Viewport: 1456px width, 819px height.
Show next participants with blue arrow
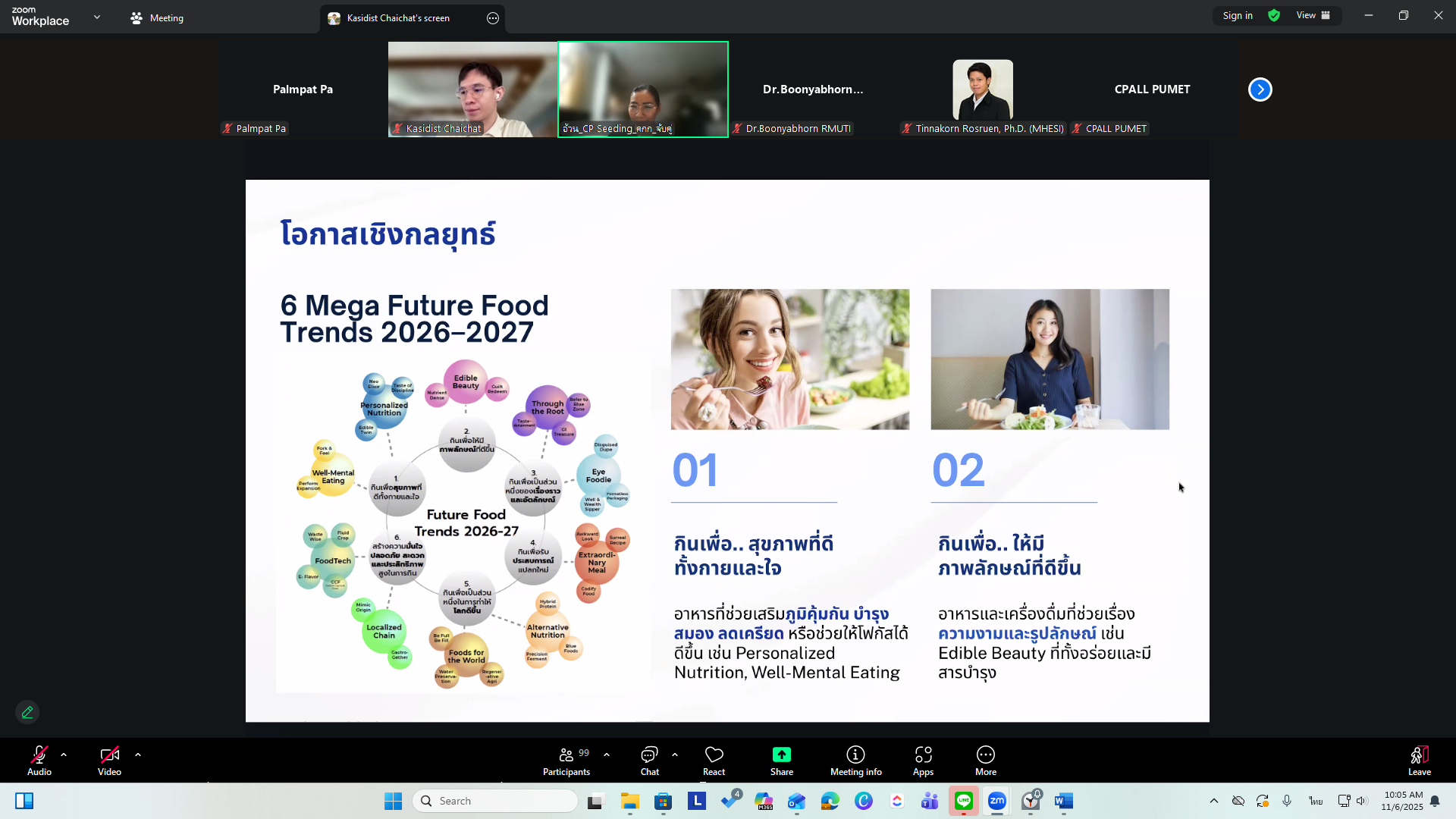(x=1260, y=89)
